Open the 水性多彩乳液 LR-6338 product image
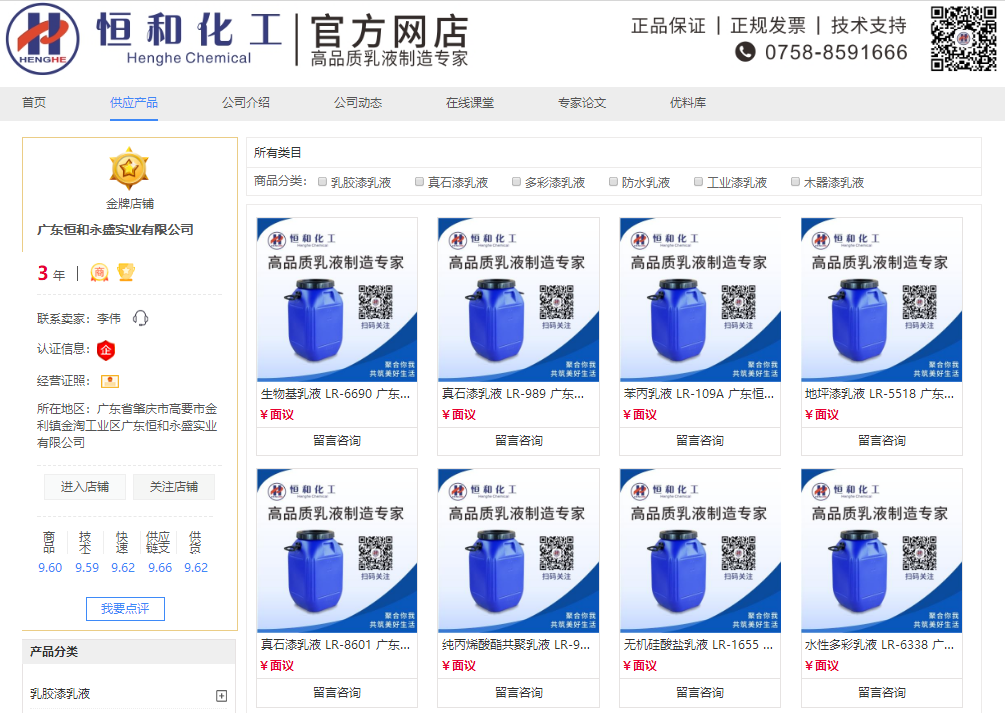The image size is (1005, 713). pos(882,551)
